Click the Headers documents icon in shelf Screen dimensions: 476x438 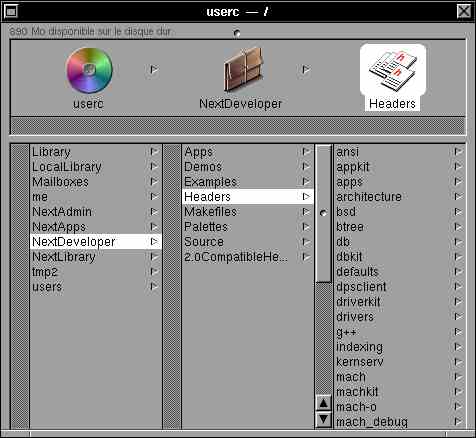click(x=393, y=69)
